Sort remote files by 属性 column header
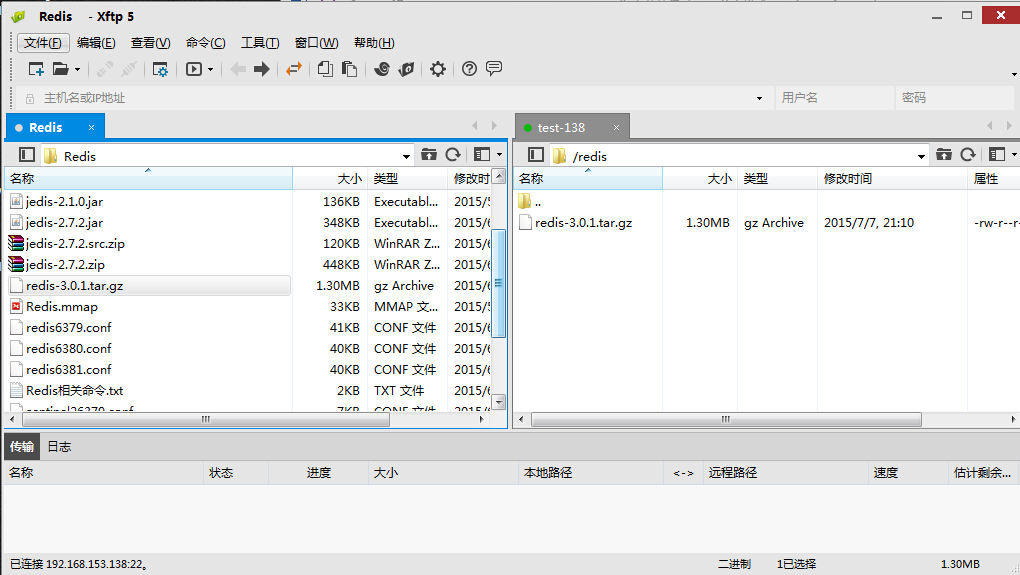Image resolution: width=1020 pixels, height=575 pixels. [993, 178]
